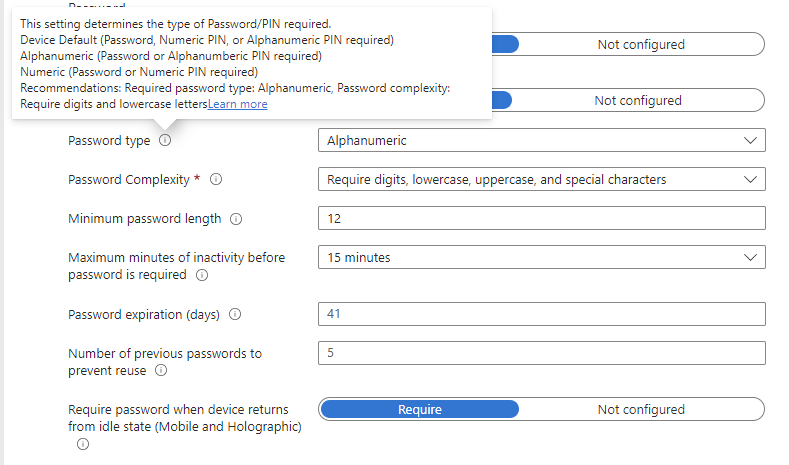The height and width of the screenshot is (465, 789).
Task: Click info icon next to Password type
Action: 165,141
